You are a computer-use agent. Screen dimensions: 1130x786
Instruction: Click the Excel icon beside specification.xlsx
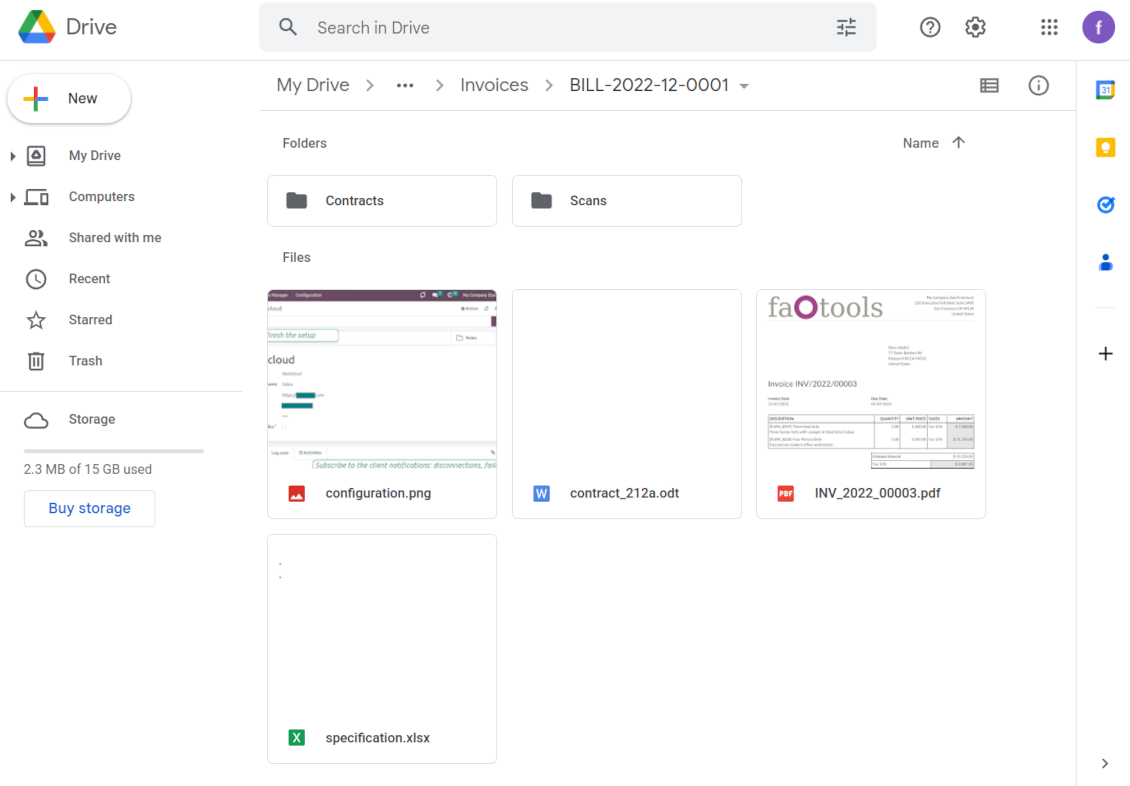296,738
